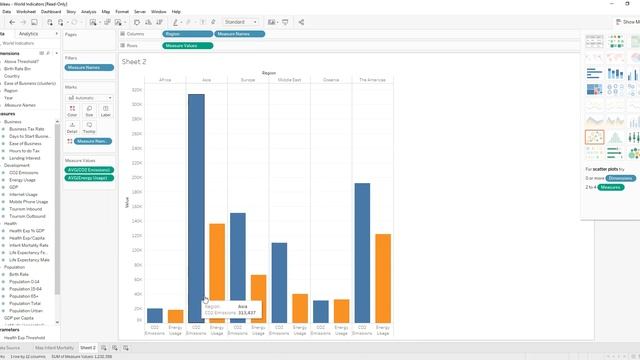
Task: Click the Sort Ascending toolbar icon
Action: (148, 22)
